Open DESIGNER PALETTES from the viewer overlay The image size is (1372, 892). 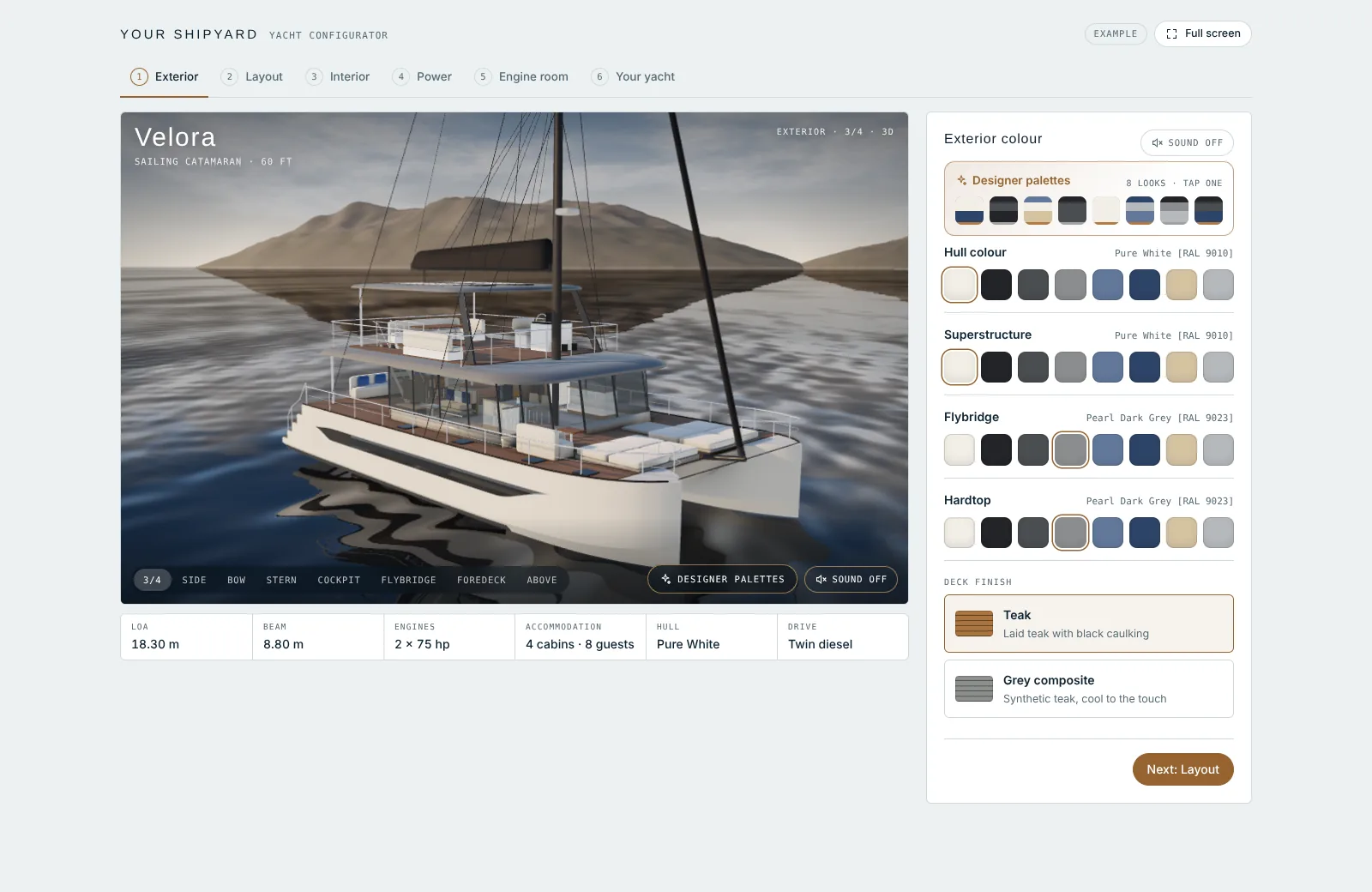pos(722,579)
